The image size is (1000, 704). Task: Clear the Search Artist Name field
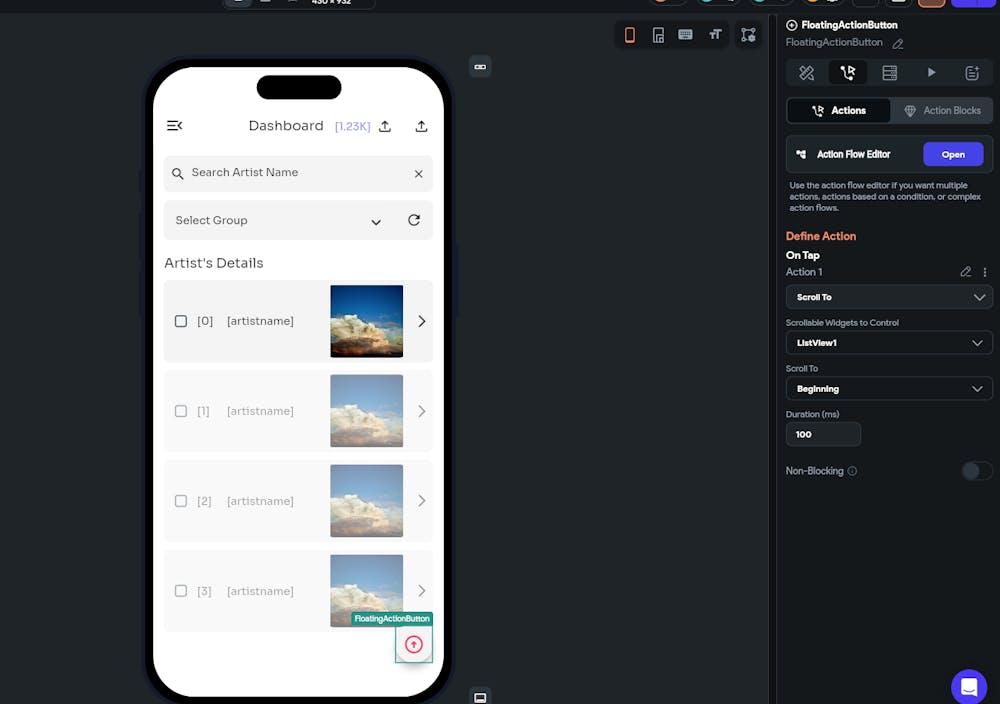point(418,173)
